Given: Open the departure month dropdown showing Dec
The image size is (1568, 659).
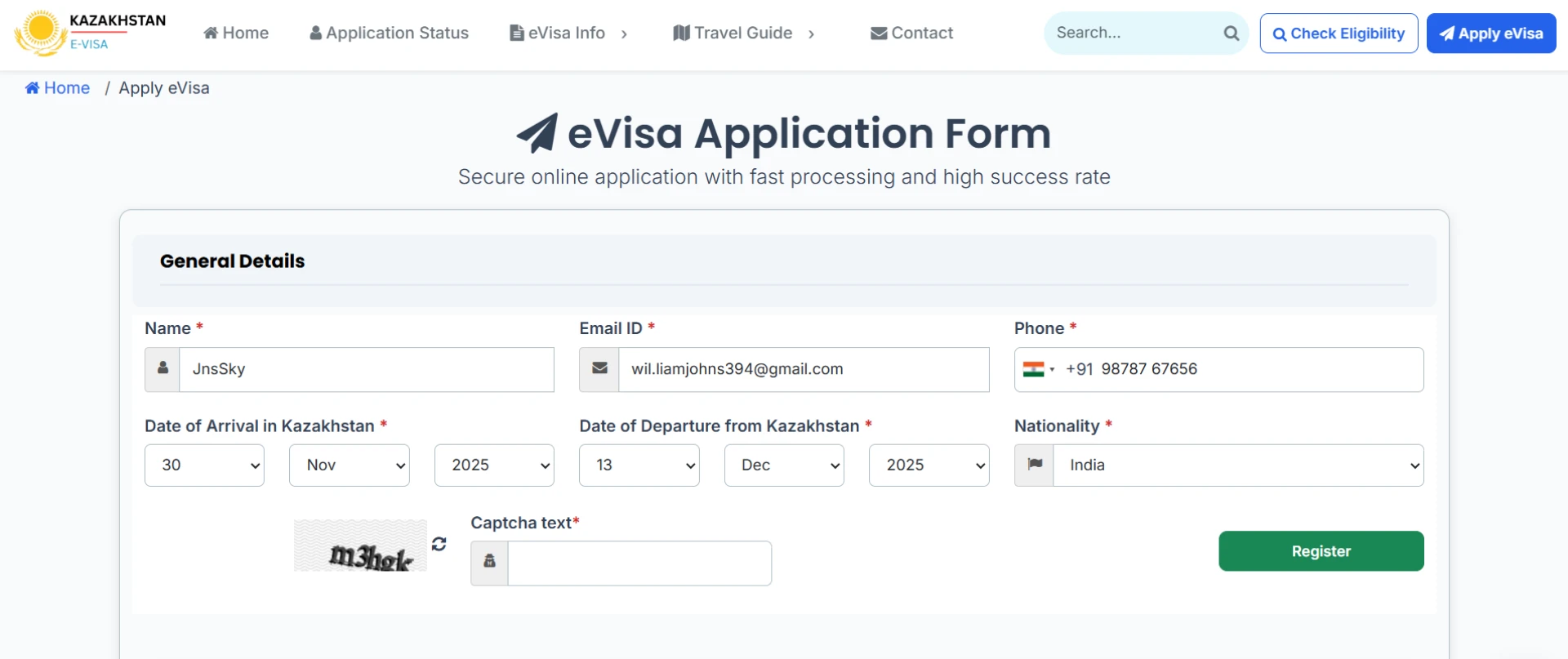Looking at the screenshot, I should coord(783,465).
